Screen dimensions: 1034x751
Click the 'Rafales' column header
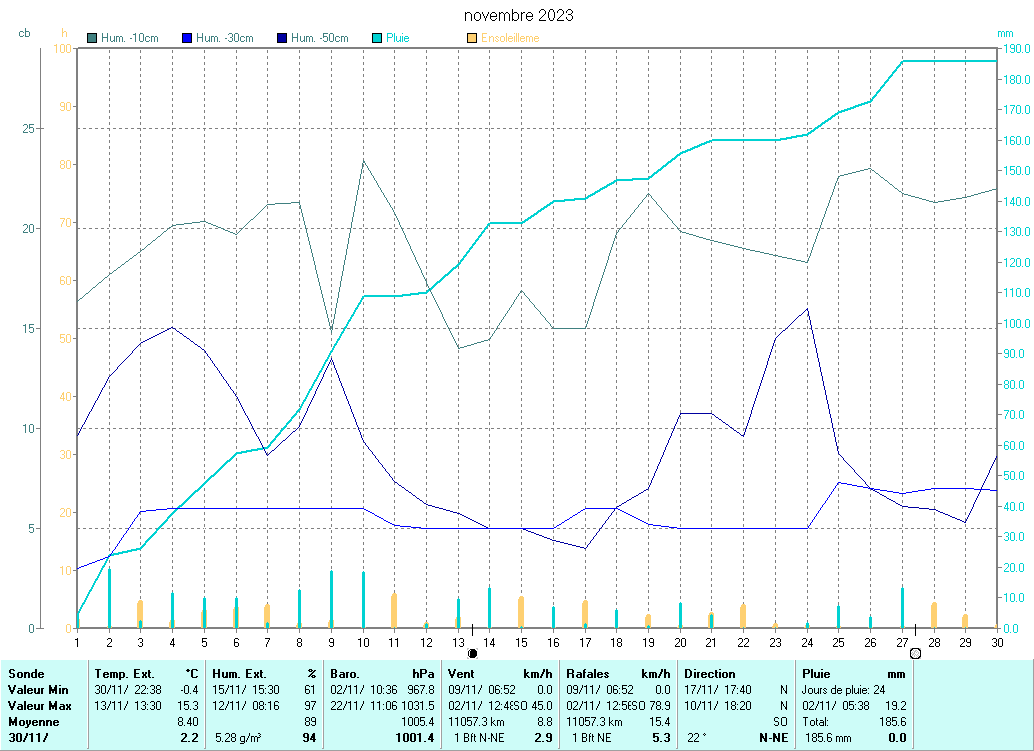(589, 674)
